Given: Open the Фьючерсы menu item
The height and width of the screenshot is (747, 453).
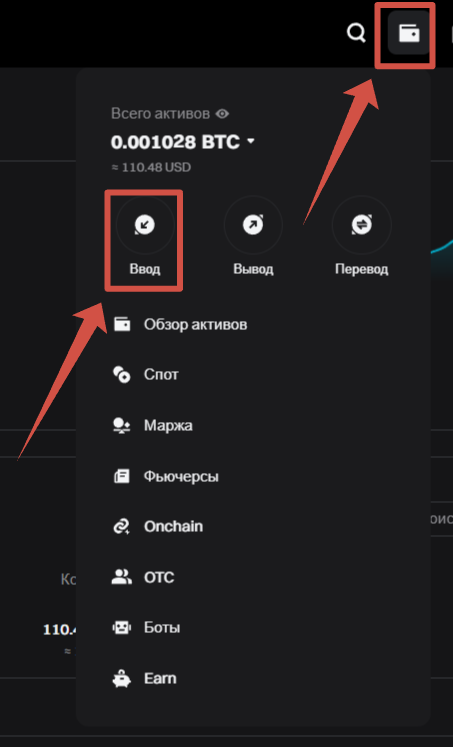Looking at the screenshot, I should tap(181, 476).
